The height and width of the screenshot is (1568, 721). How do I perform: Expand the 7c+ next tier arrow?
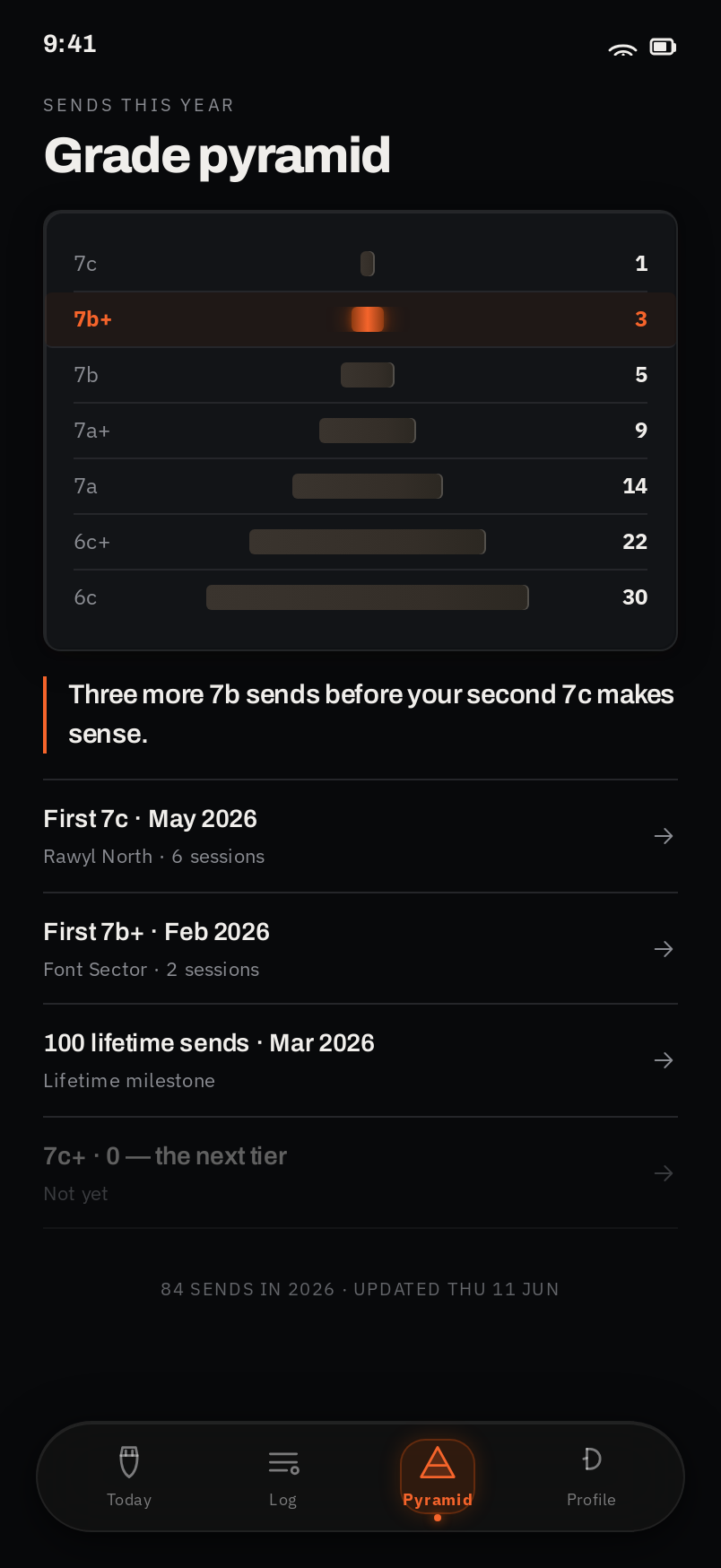tap(664, 1173)
